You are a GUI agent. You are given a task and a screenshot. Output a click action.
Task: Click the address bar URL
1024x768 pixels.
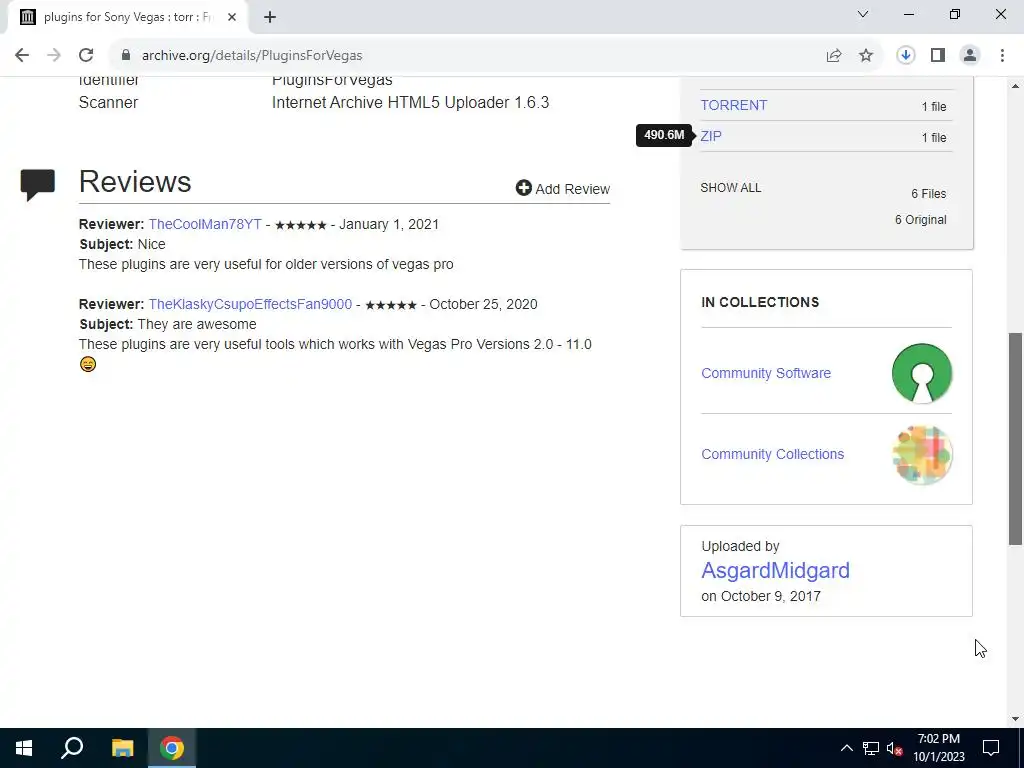pos(252,56)
